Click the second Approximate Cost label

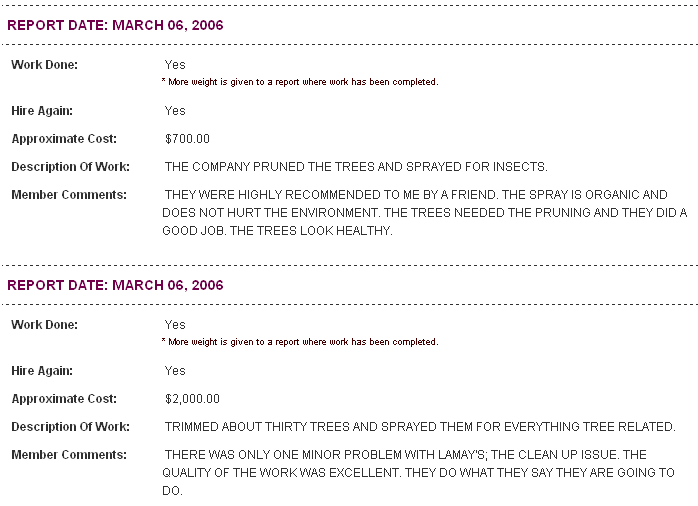point(64,399)
